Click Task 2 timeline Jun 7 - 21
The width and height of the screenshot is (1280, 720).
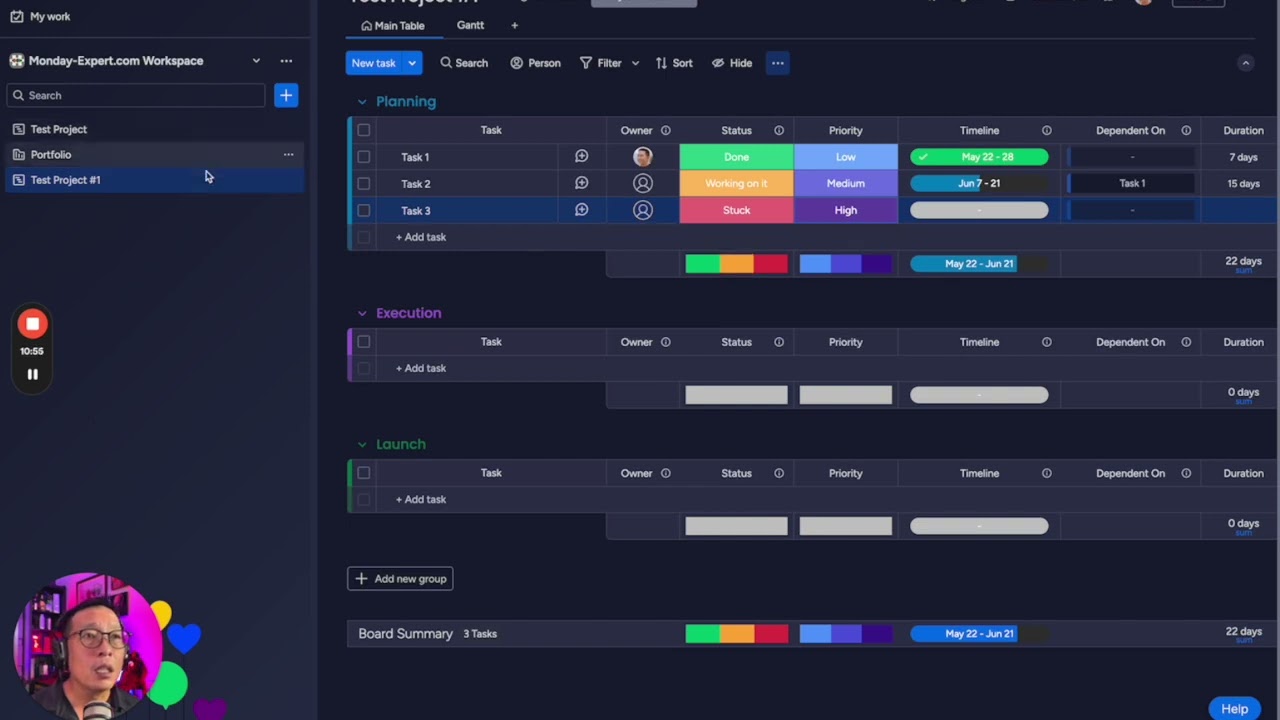(979, 183)
